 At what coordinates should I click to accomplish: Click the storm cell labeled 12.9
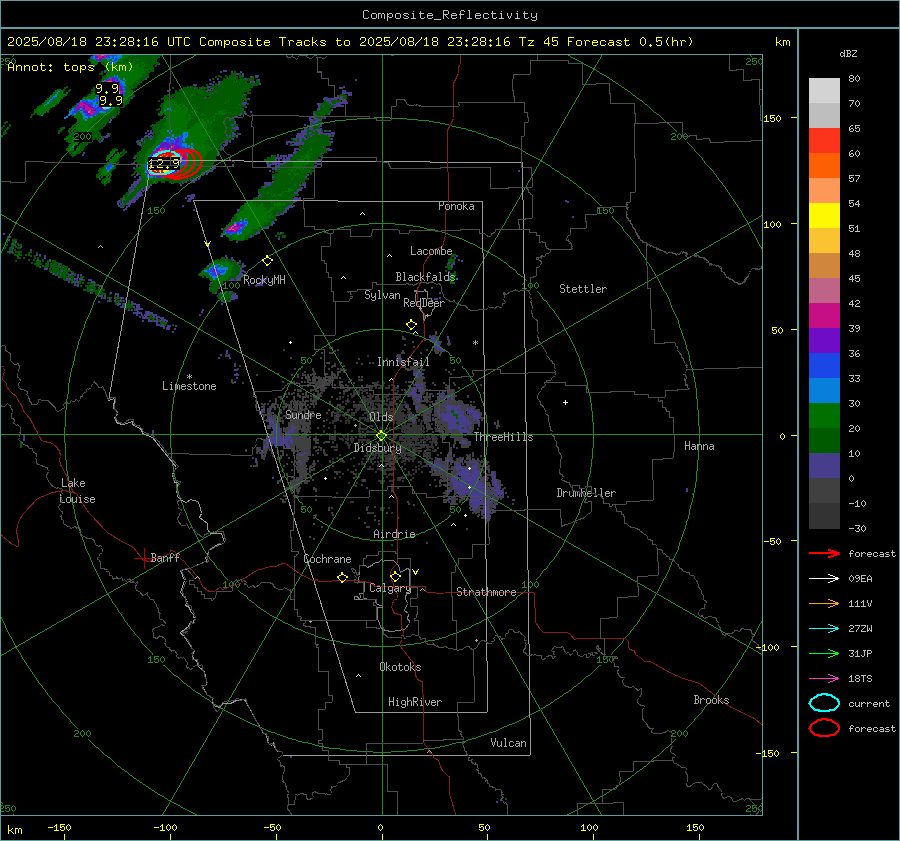point(164,164)
